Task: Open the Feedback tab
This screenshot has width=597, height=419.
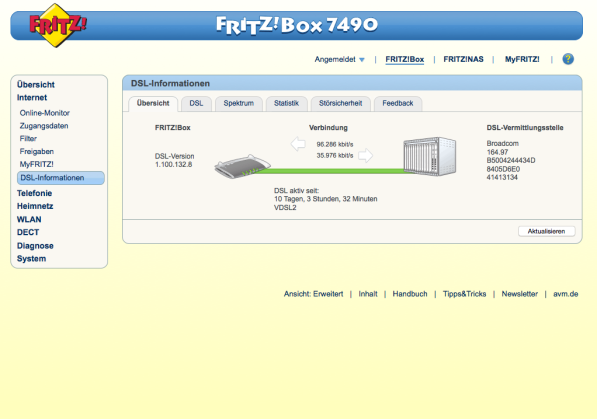Action: click(398, 103)
